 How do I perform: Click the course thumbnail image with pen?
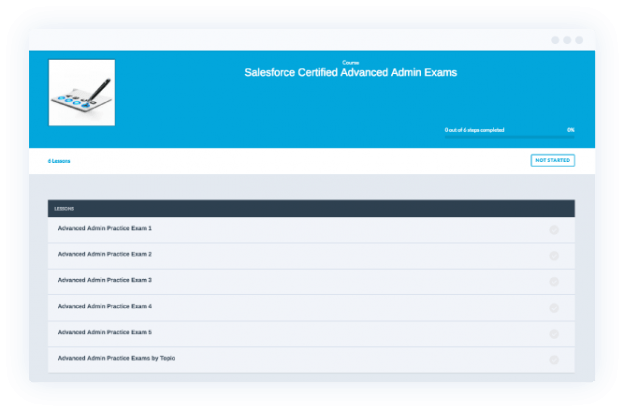click(82, 93)
